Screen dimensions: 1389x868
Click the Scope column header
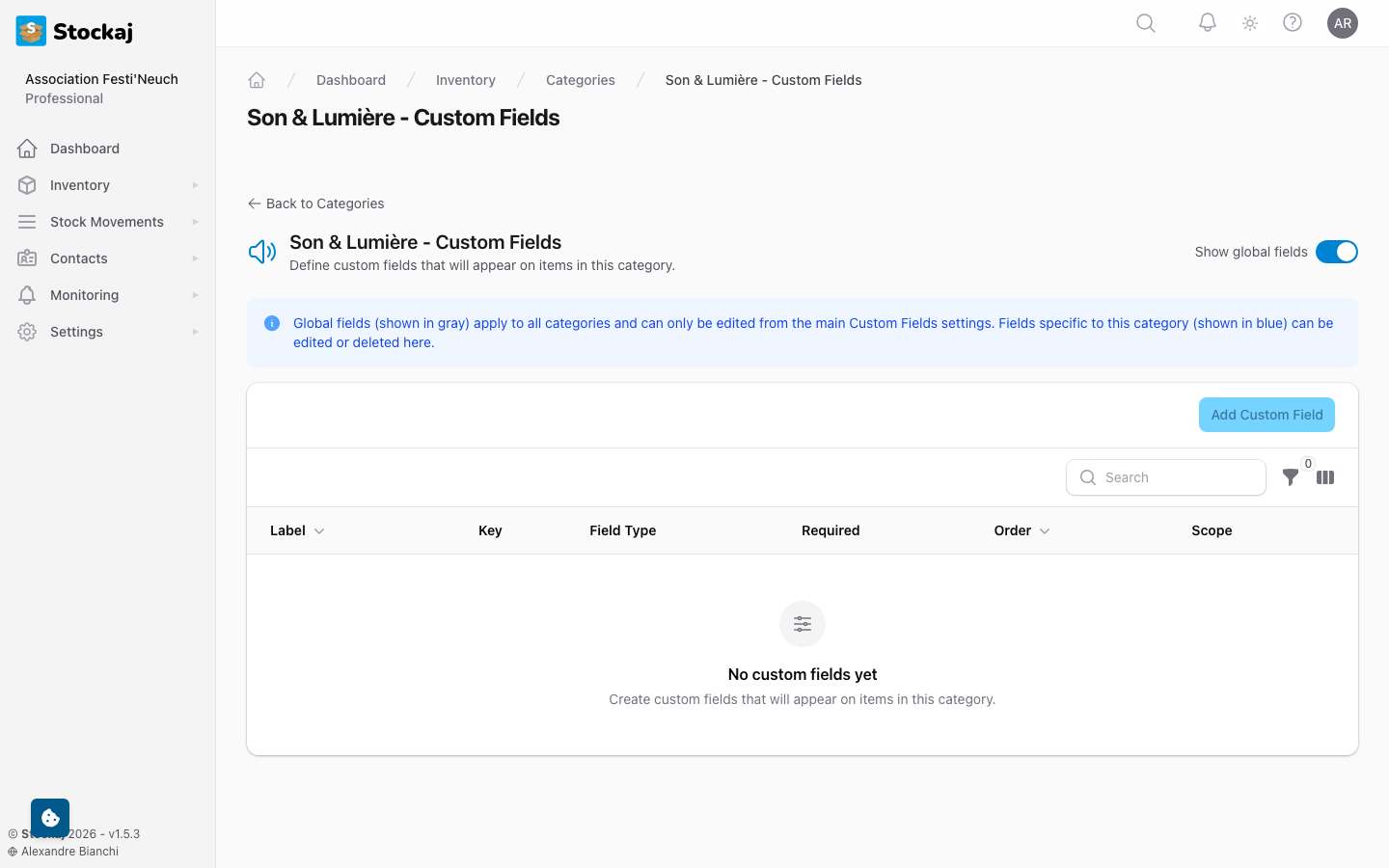click(x=1212, y=530)
